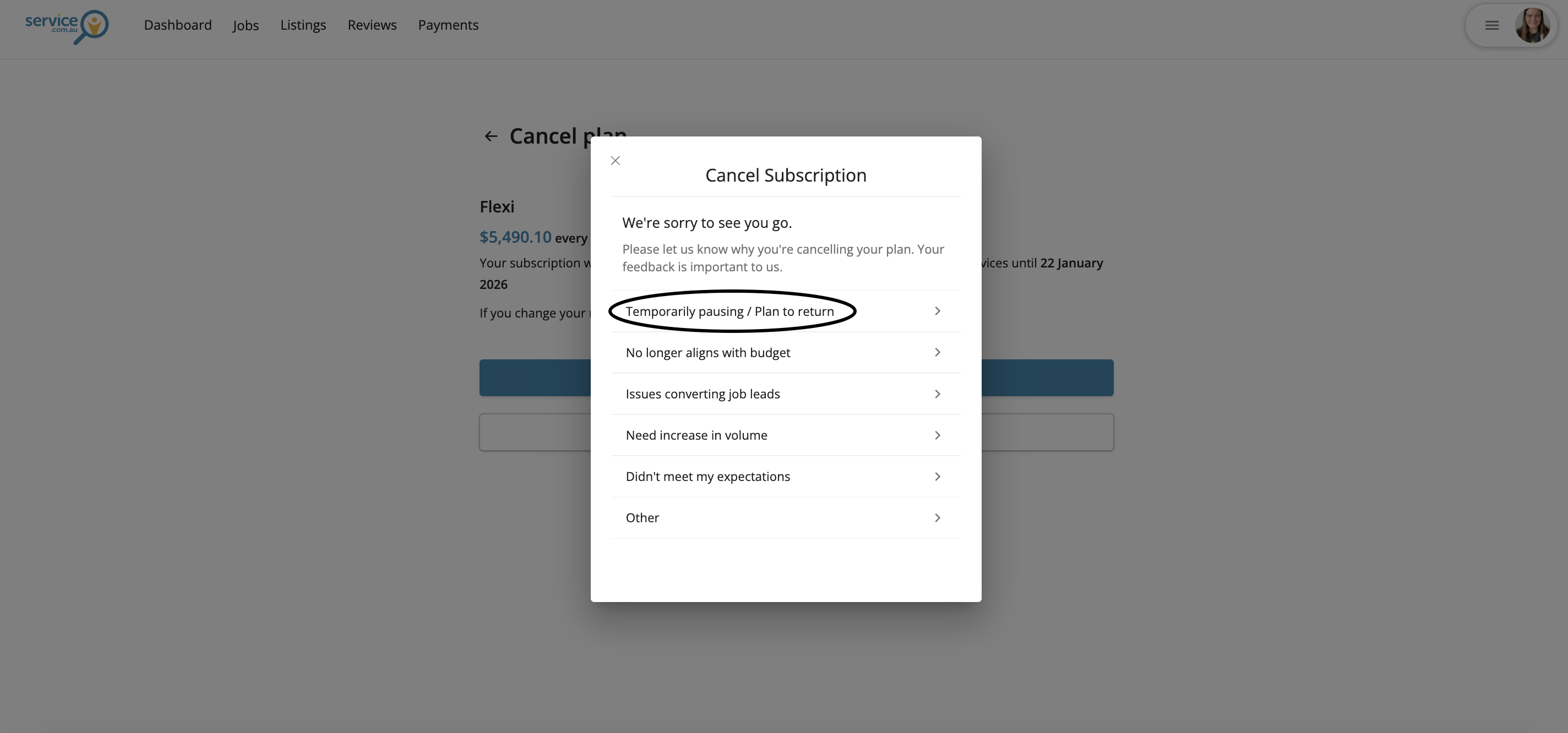Click arrow icon in the Other row

[x=938, y=518]
